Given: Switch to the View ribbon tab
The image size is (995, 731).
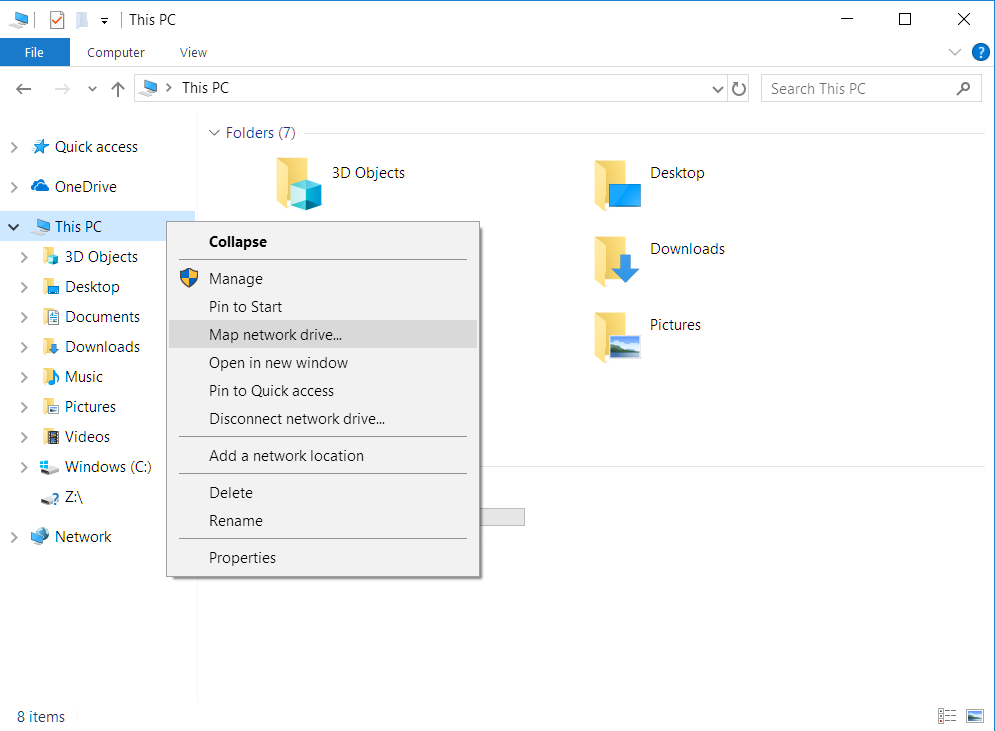Looking at the screenshot, I should [192, 52].
